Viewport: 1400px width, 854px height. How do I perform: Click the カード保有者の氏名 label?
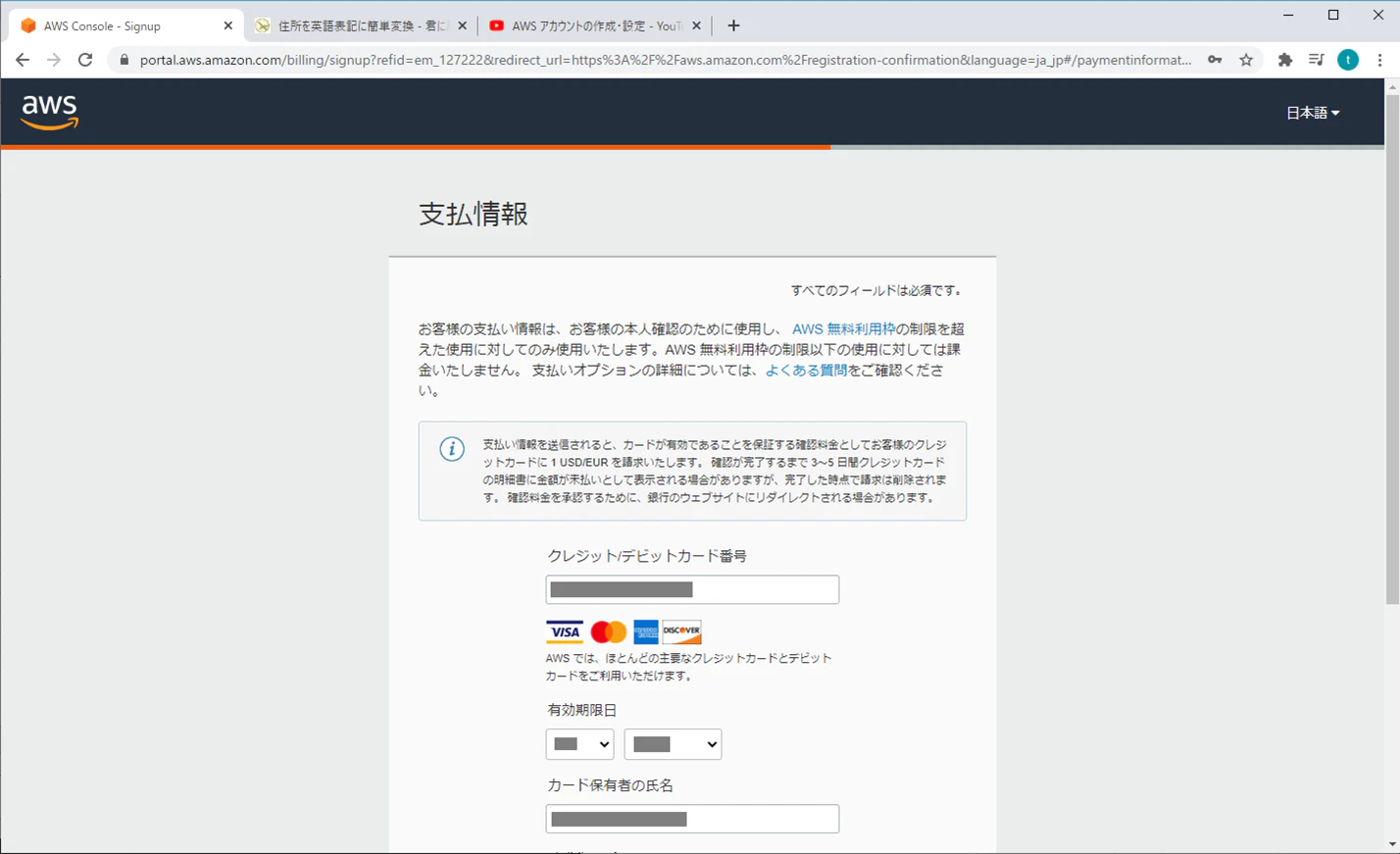coord(610,785)
